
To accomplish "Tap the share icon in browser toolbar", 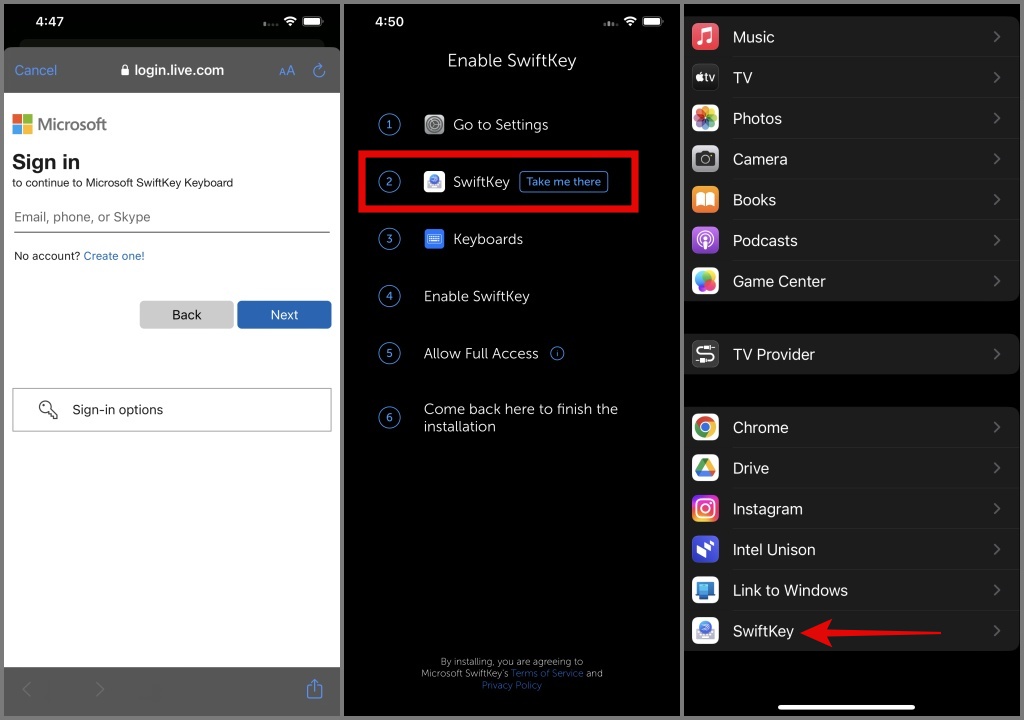I will click(x=315, y=689).
